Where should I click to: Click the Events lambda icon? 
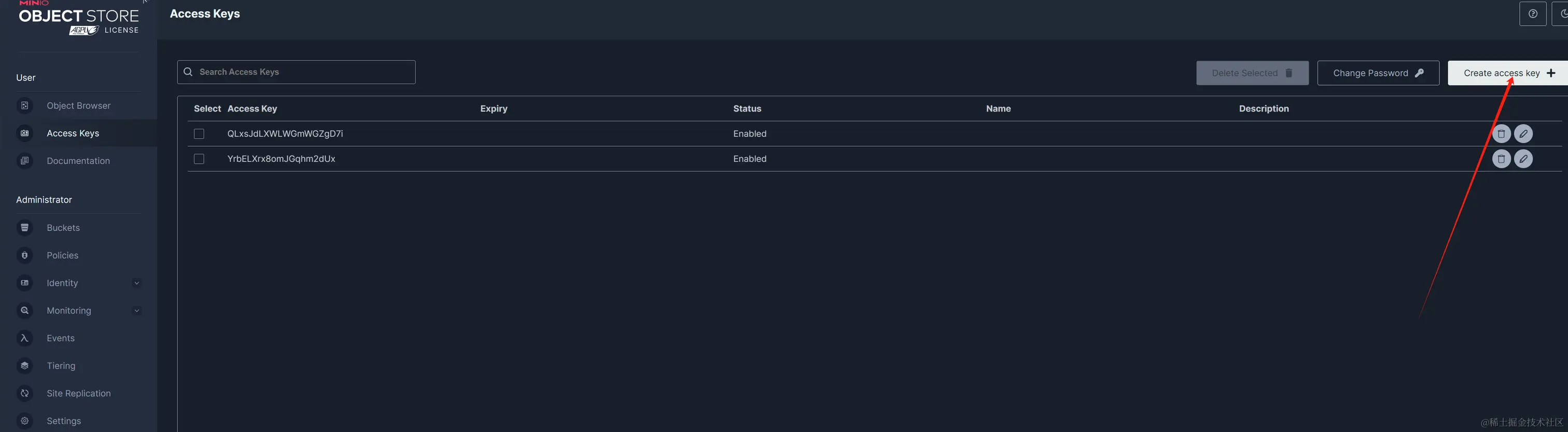(x=25, y=338)
